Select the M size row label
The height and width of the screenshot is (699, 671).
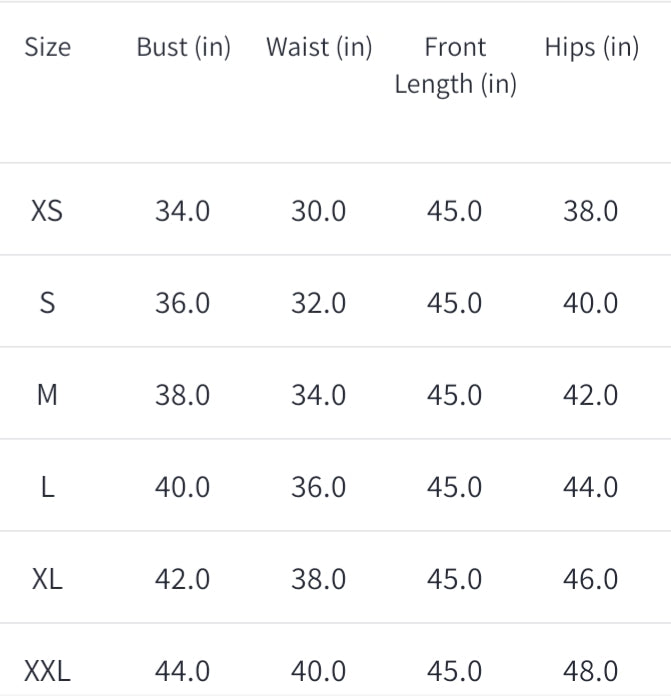coord(47,395)
